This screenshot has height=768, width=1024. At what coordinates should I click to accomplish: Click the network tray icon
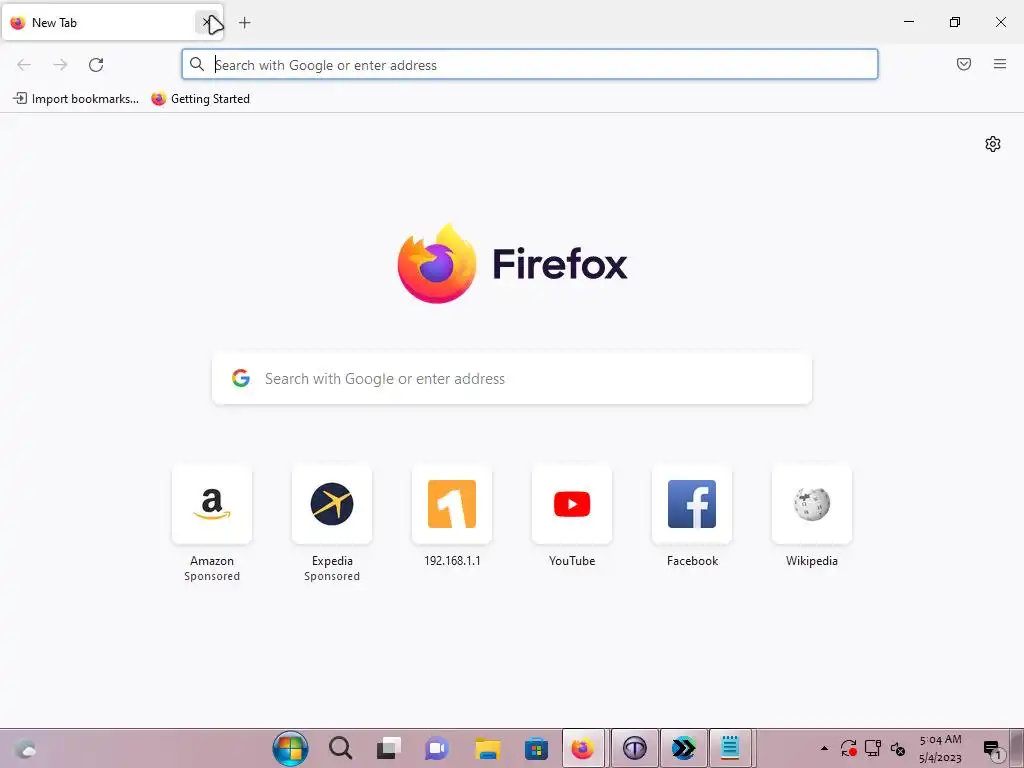873,748
